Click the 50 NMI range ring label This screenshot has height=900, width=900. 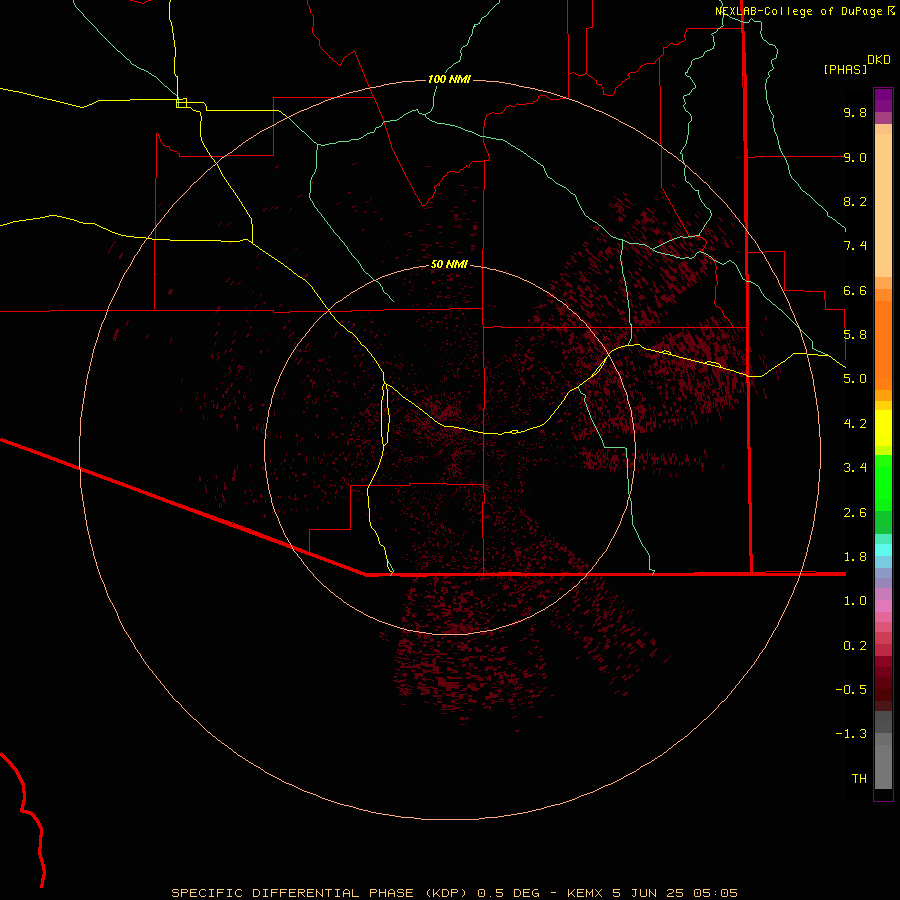click(x=449, y=265)
